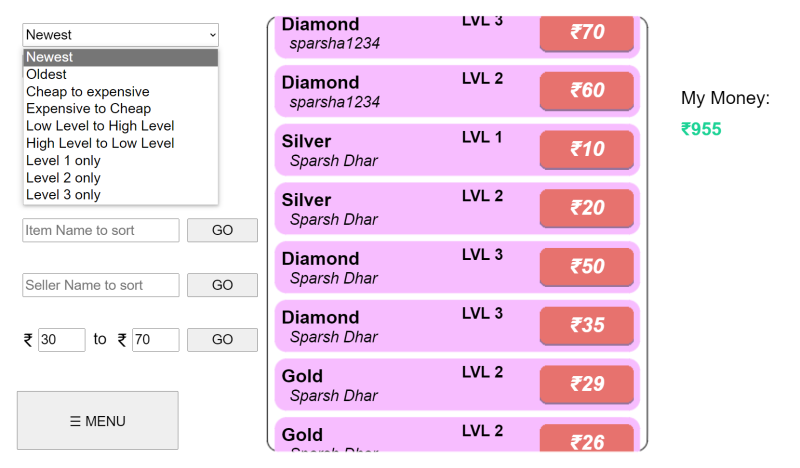Viewport: 800px width, 468px height.
Task: Click GO next to Item Name field
Action: pyautogui.click(x=222, y=230)
